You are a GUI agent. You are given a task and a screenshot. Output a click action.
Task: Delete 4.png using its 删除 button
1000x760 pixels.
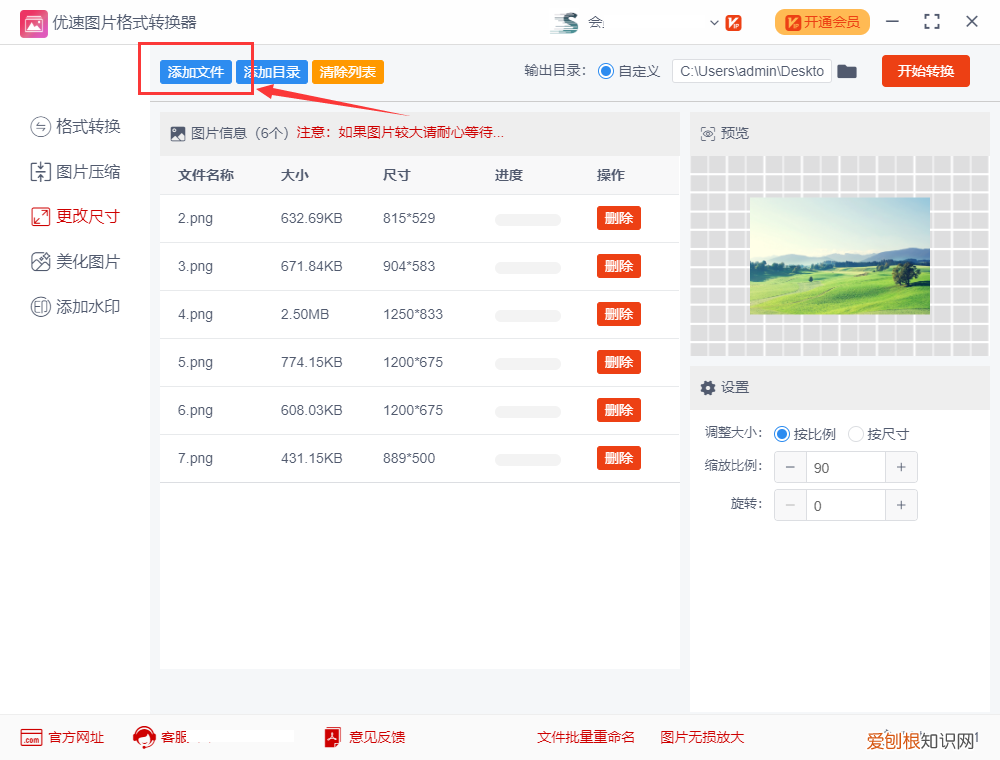tap(618, 314)
